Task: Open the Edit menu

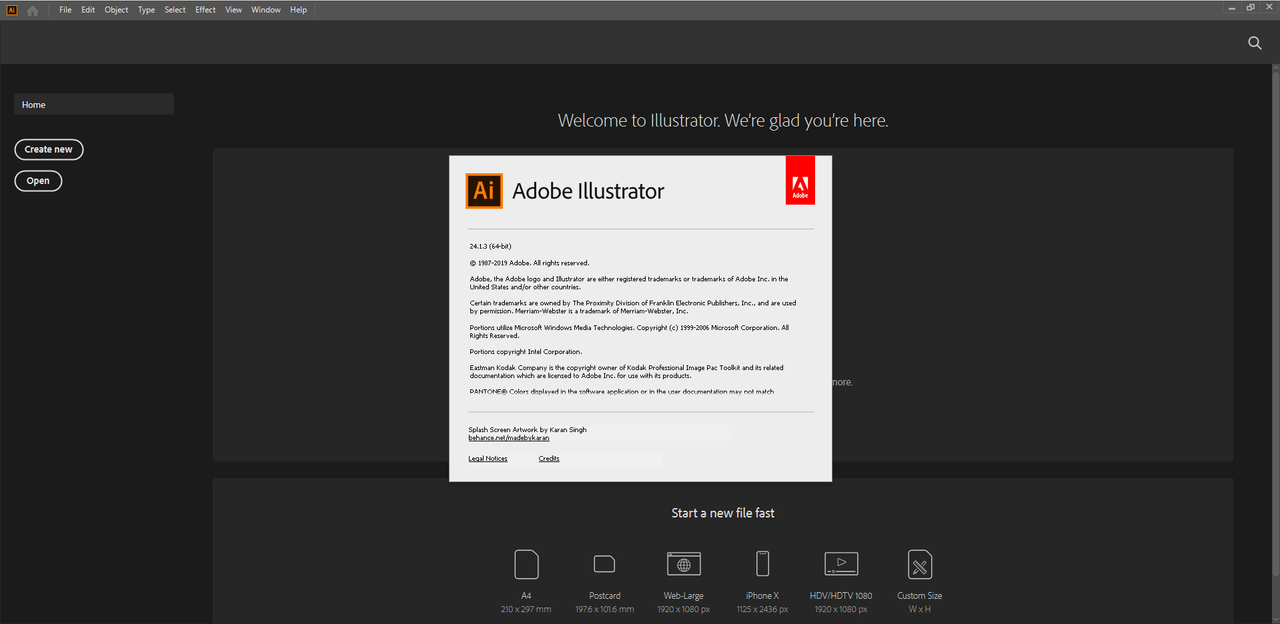Action: [x=88, y=10]
